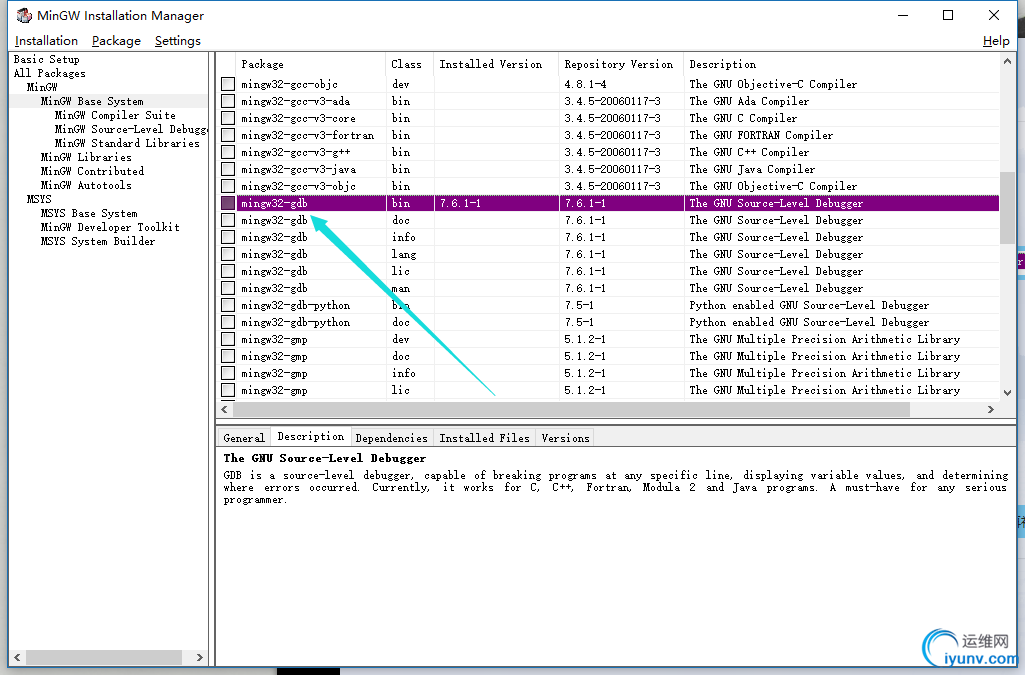This screenshot has height=675, width=1025.
Task: Click package list vertical scrollbar thumb
Action: pyautogui.click(x=1007, y=208)
